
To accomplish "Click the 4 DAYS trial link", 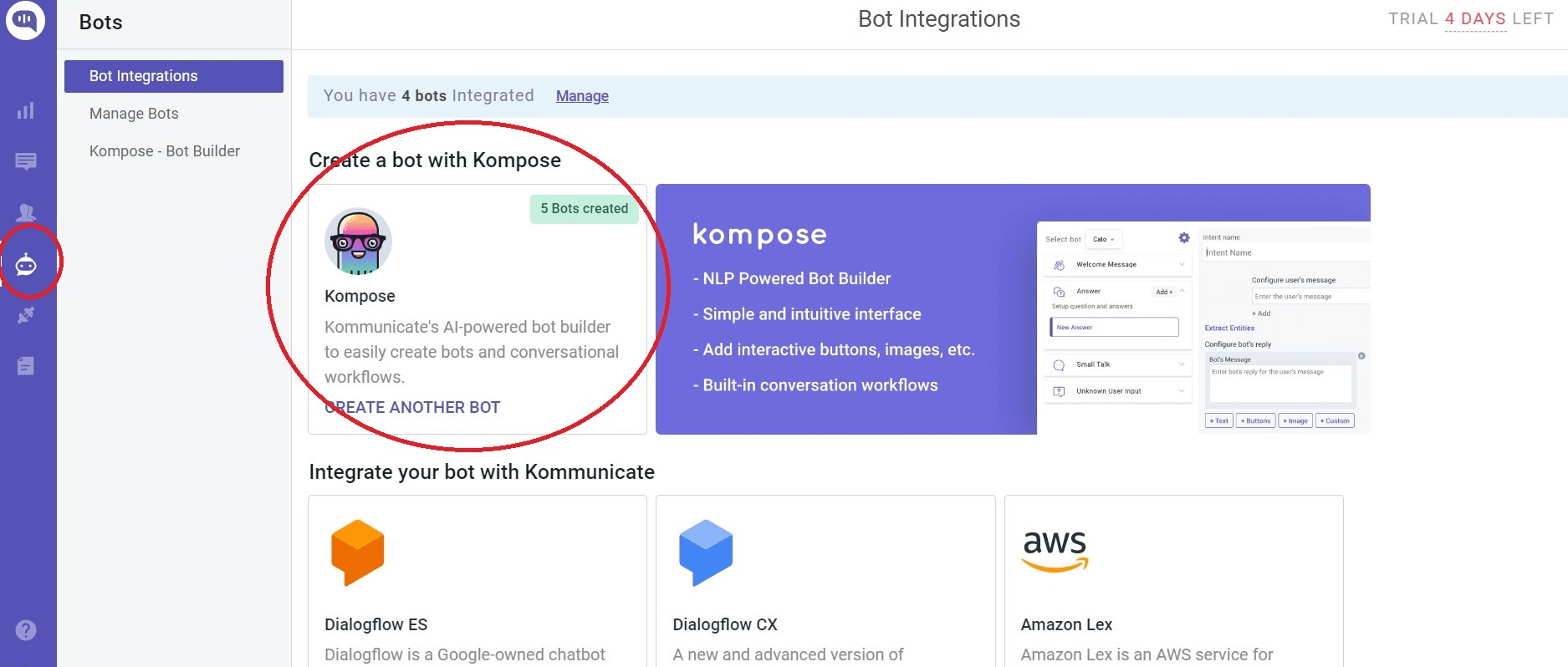I will (1475, 19).
